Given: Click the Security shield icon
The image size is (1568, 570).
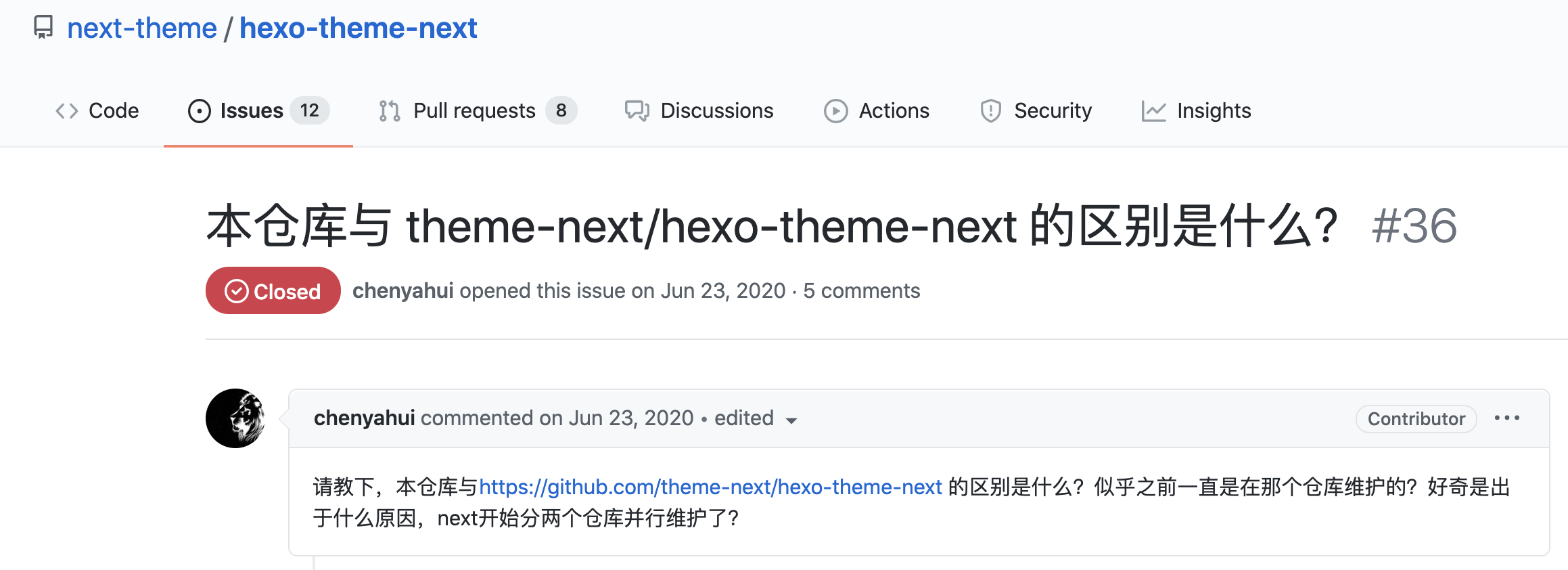Looking at the screenshot, I should click(990, 111).
